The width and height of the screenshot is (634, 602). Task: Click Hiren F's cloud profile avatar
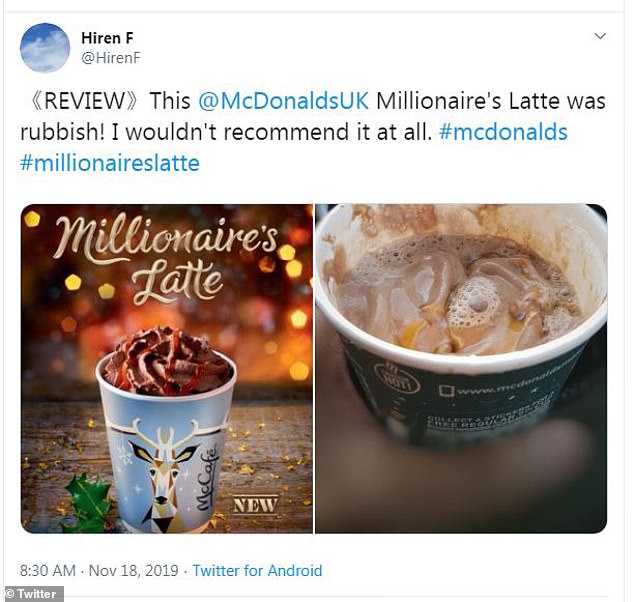pyautogui.click(x=45, y=48)
